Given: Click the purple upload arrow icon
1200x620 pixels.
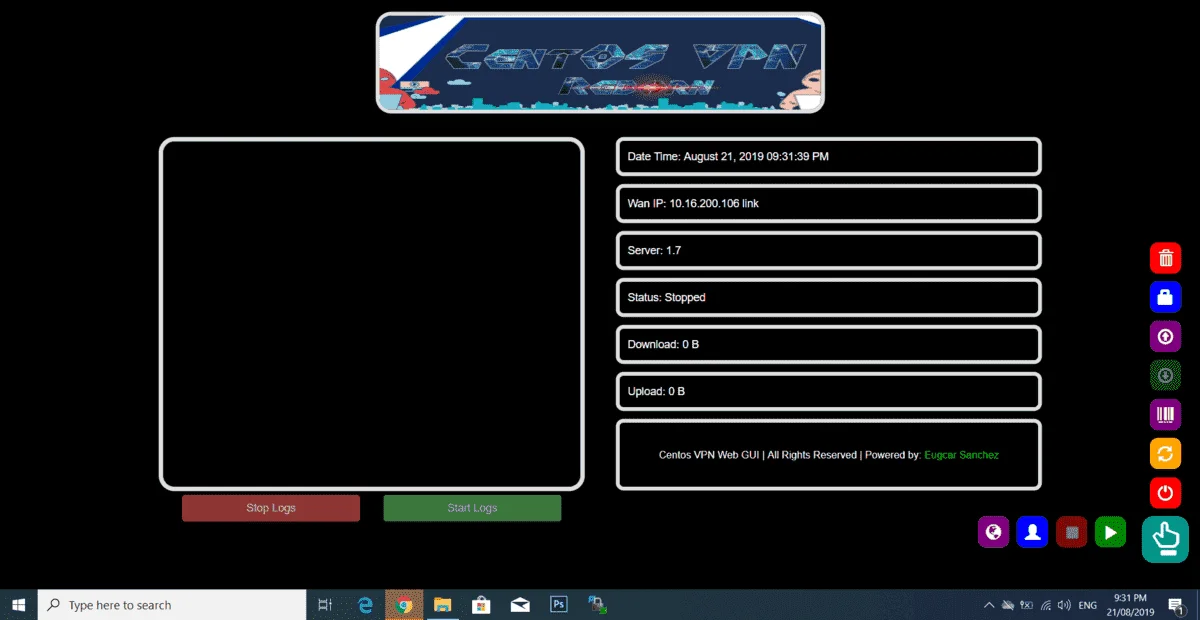Looking at the screenshot, I should [1165, 337].
